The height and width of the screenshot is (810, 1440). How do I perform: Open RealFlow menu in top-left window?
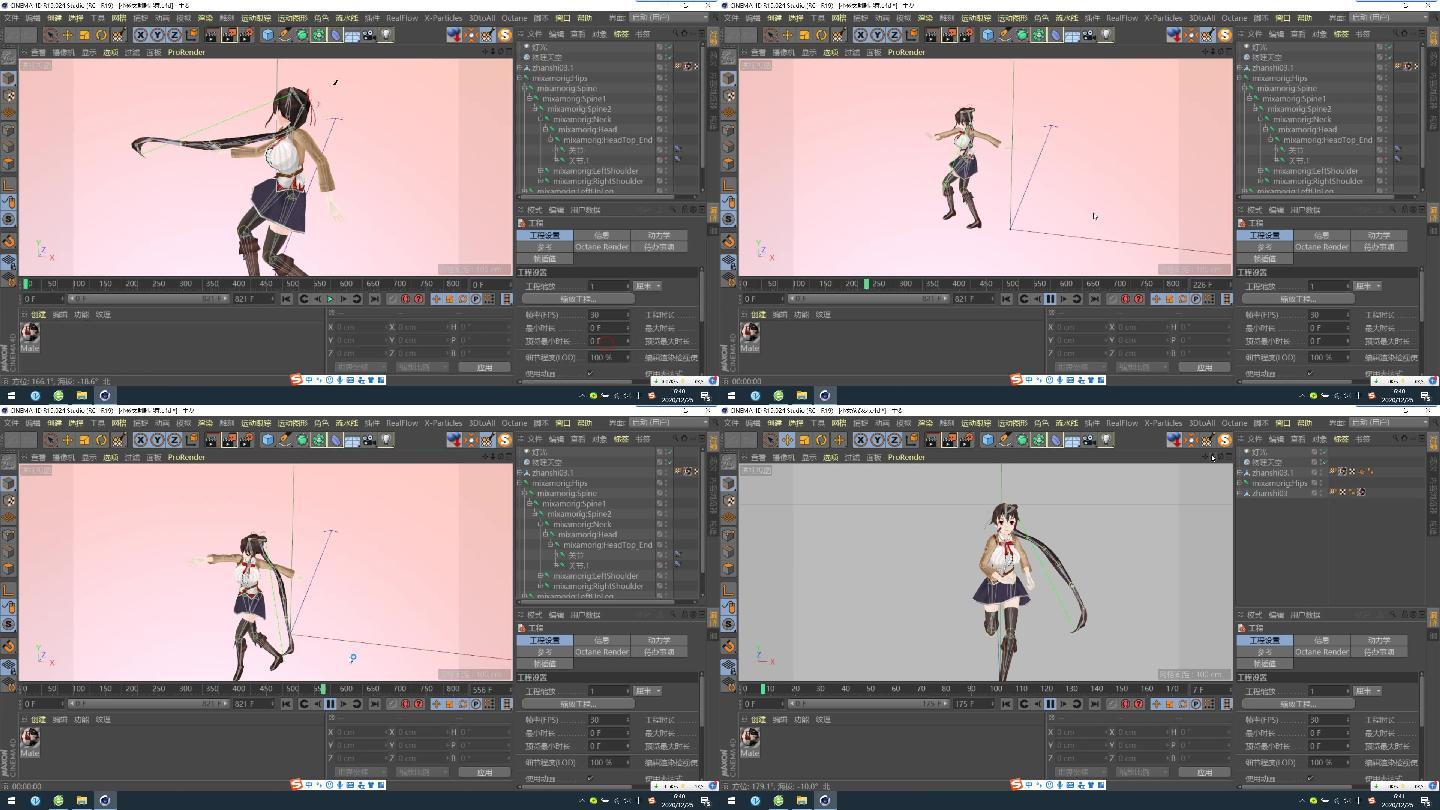(402, 17)
